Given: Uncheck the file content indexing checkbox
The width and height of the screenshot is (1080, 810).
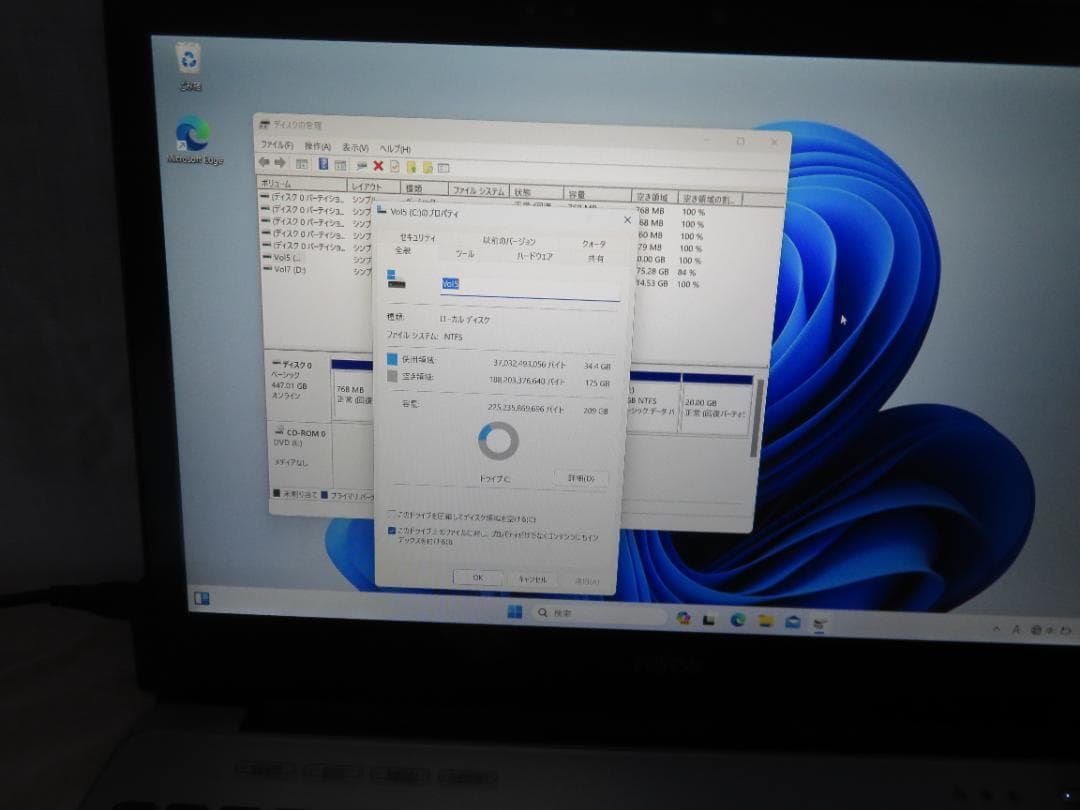Looking at the screenshot, I should [x=392, y=533].
